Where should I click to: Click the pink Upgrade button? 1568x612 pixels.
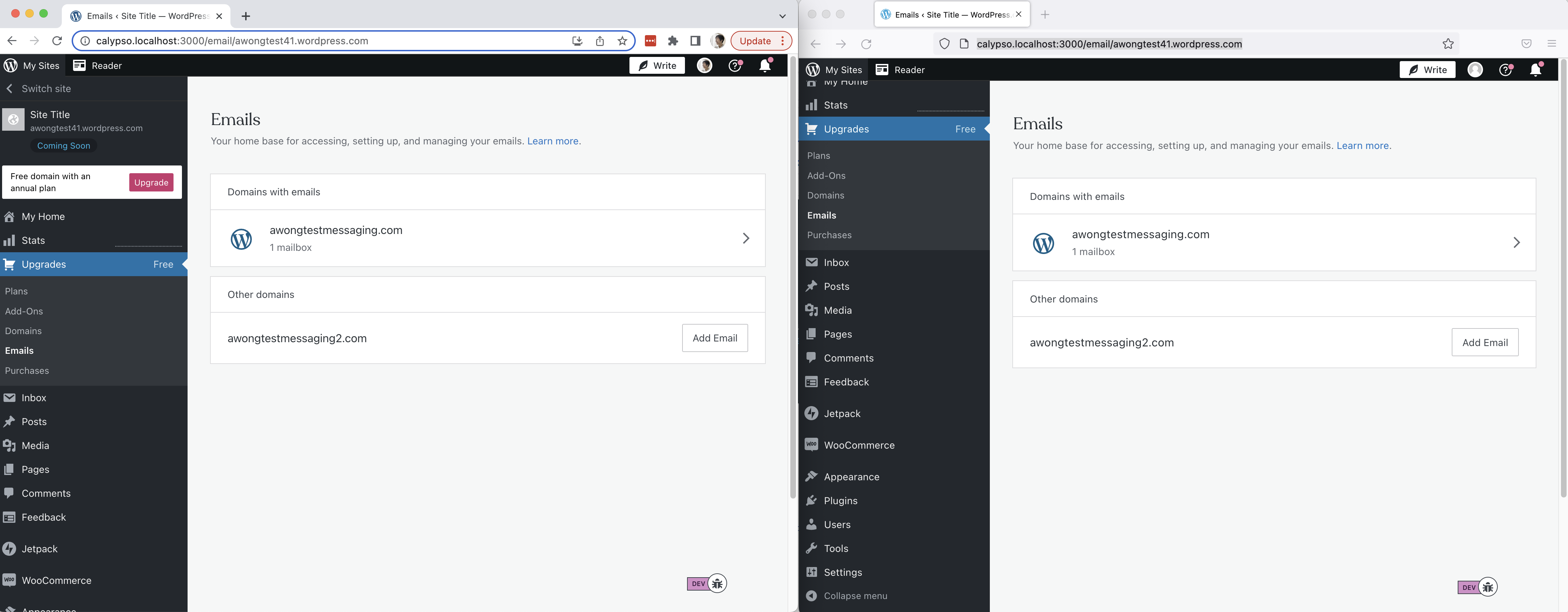(151, 182)
